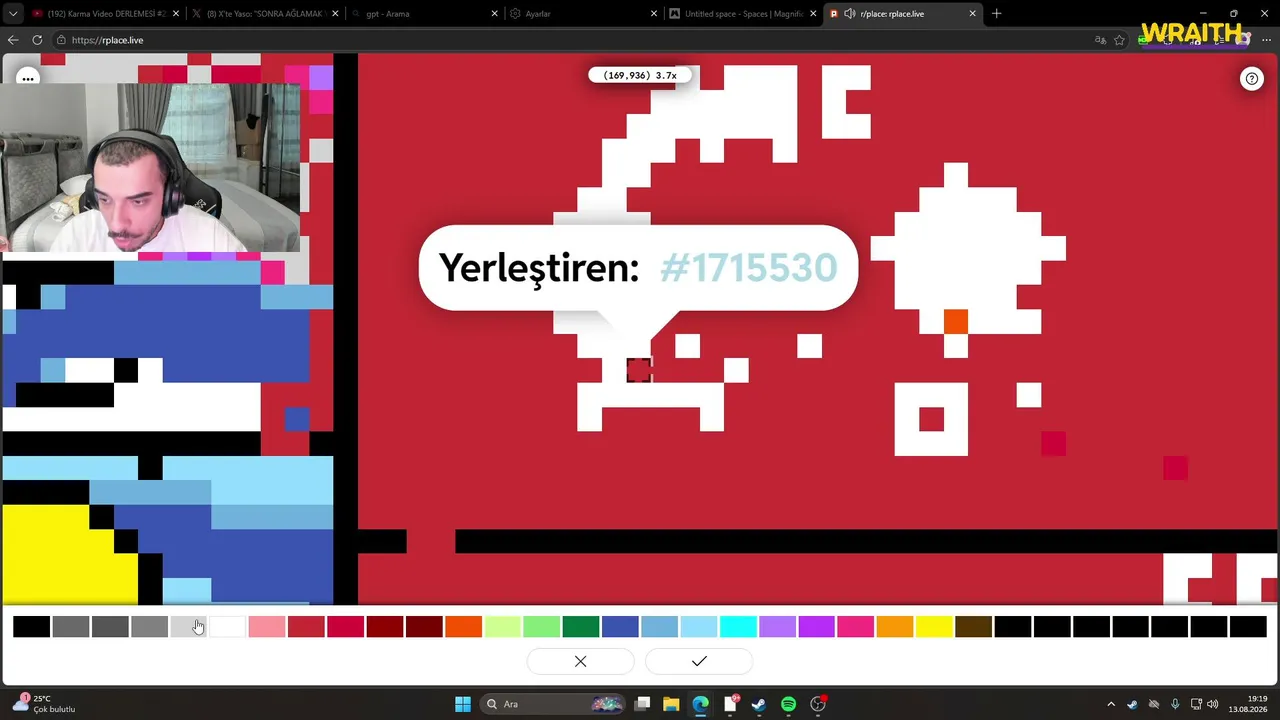Focus the rplace.live address bar
This screenshot has width=1280, height=720.
570,40
